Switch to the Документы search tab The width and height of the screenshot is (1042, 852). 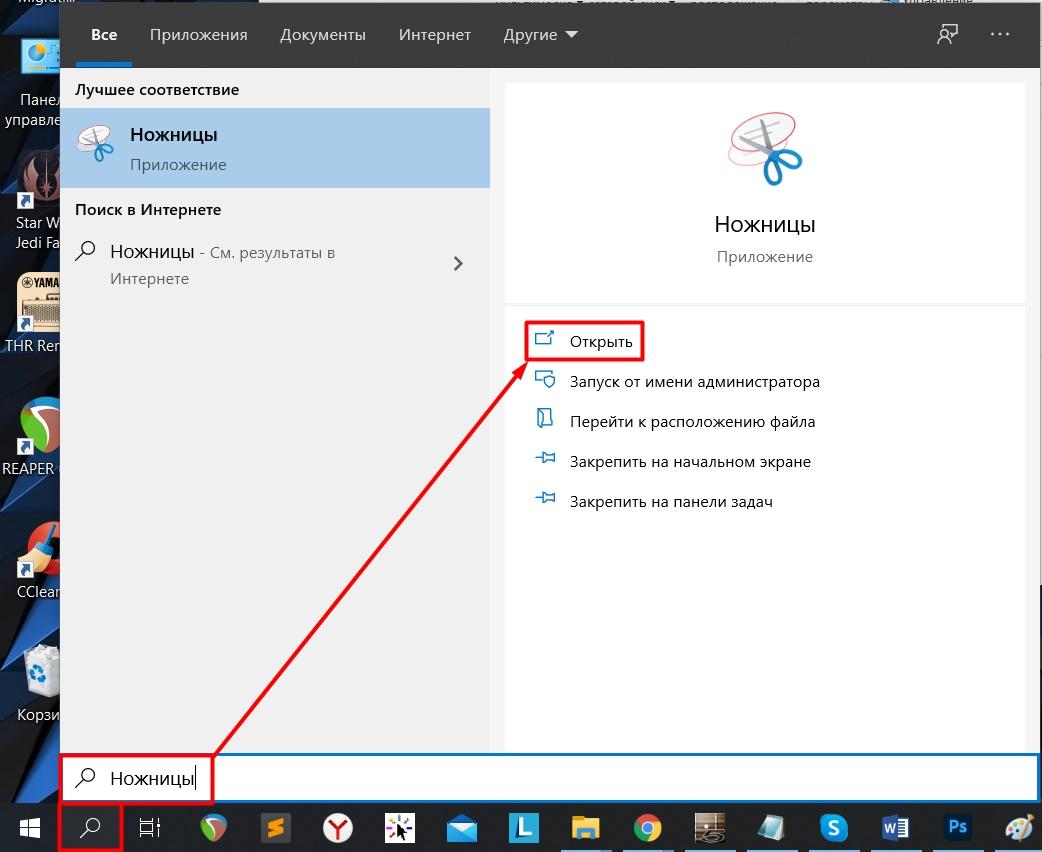pyautogui.click(x=322, y=35)
